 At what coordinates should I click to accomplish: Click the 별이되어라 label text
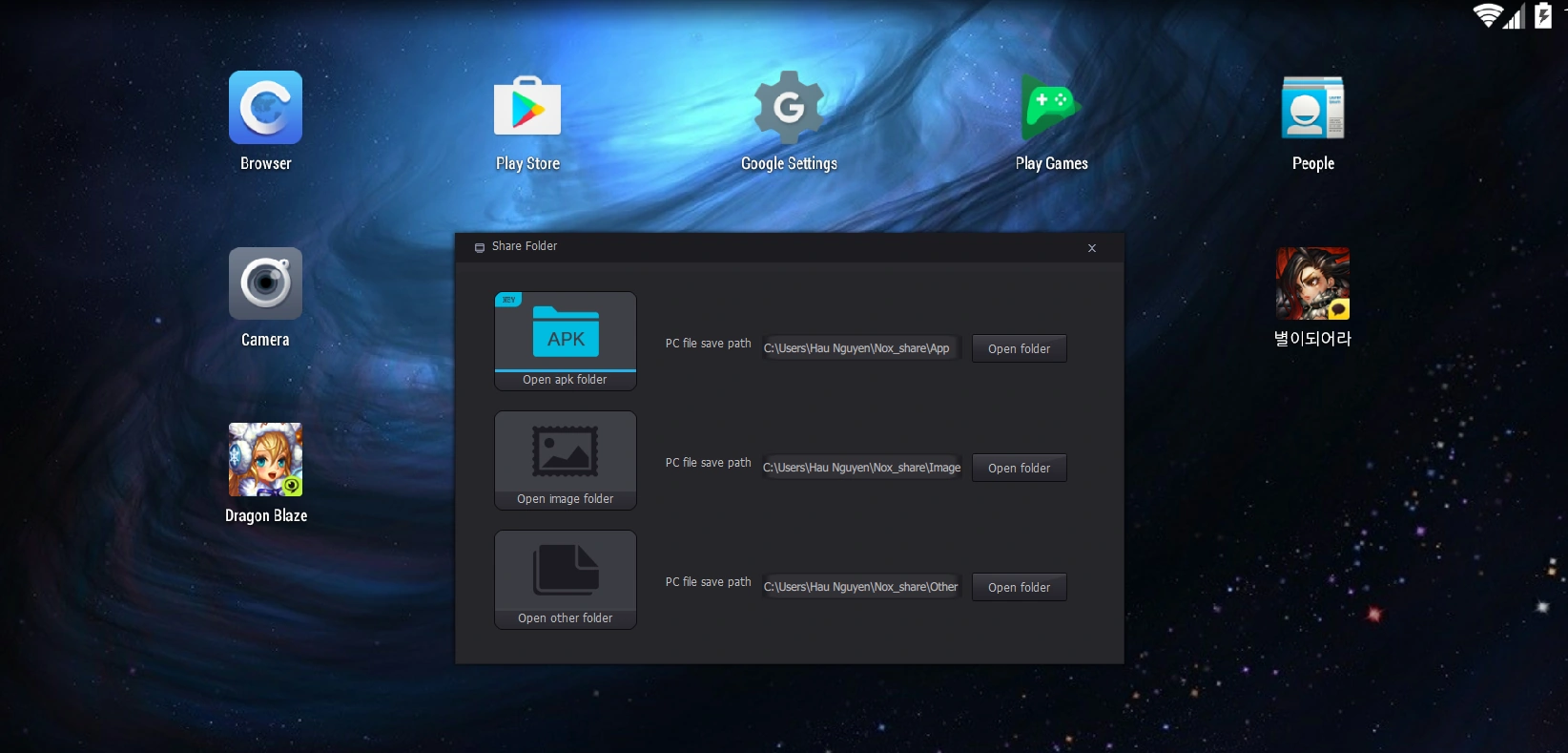(x=1313, y=339)
